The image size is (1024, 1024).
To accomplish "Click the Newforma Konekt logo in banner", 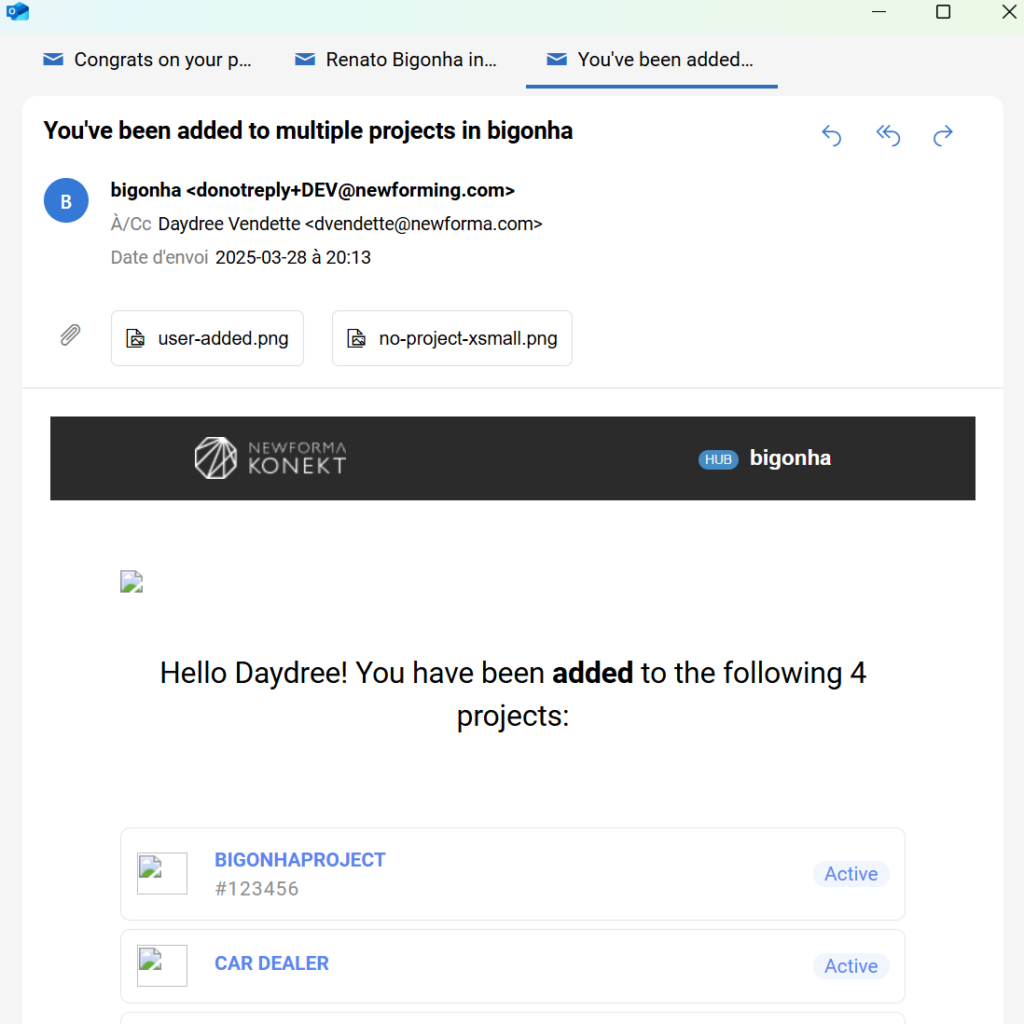I will [270, 458].
